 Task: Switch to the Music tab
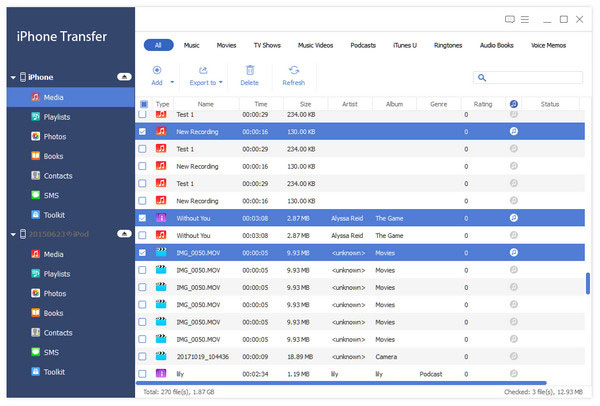[191, 45]
